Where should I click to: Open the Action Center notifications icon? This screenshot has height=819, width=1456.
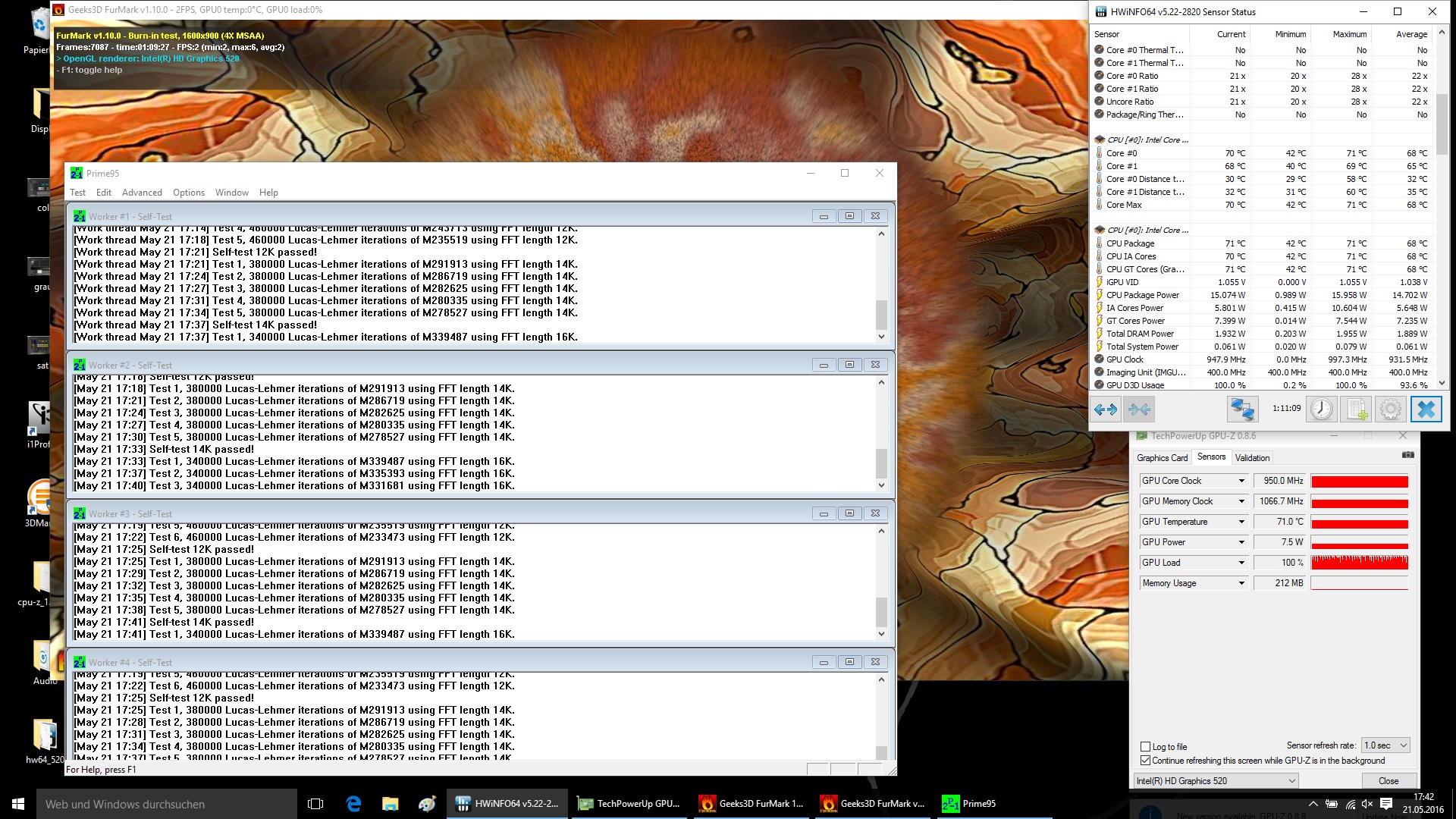pos(1386,804)
